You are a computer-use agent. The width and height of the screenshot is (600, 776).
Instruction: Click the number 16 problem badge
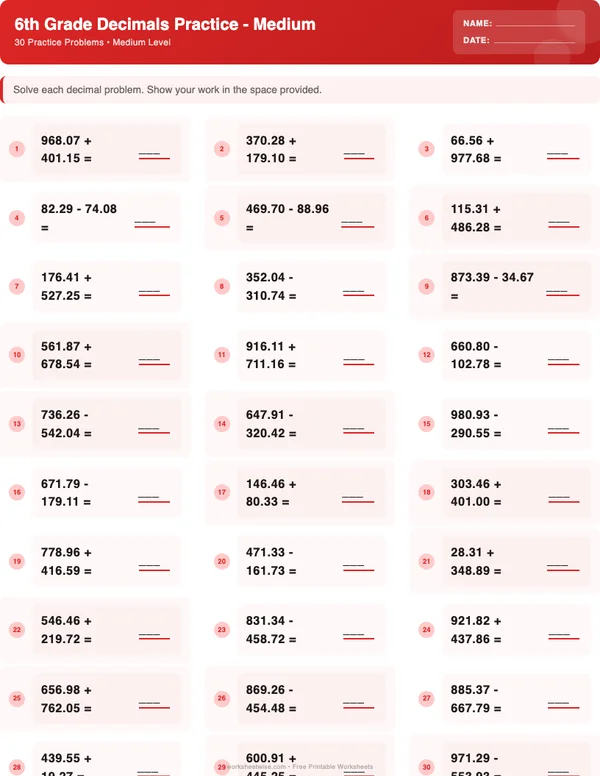point(17,492)
